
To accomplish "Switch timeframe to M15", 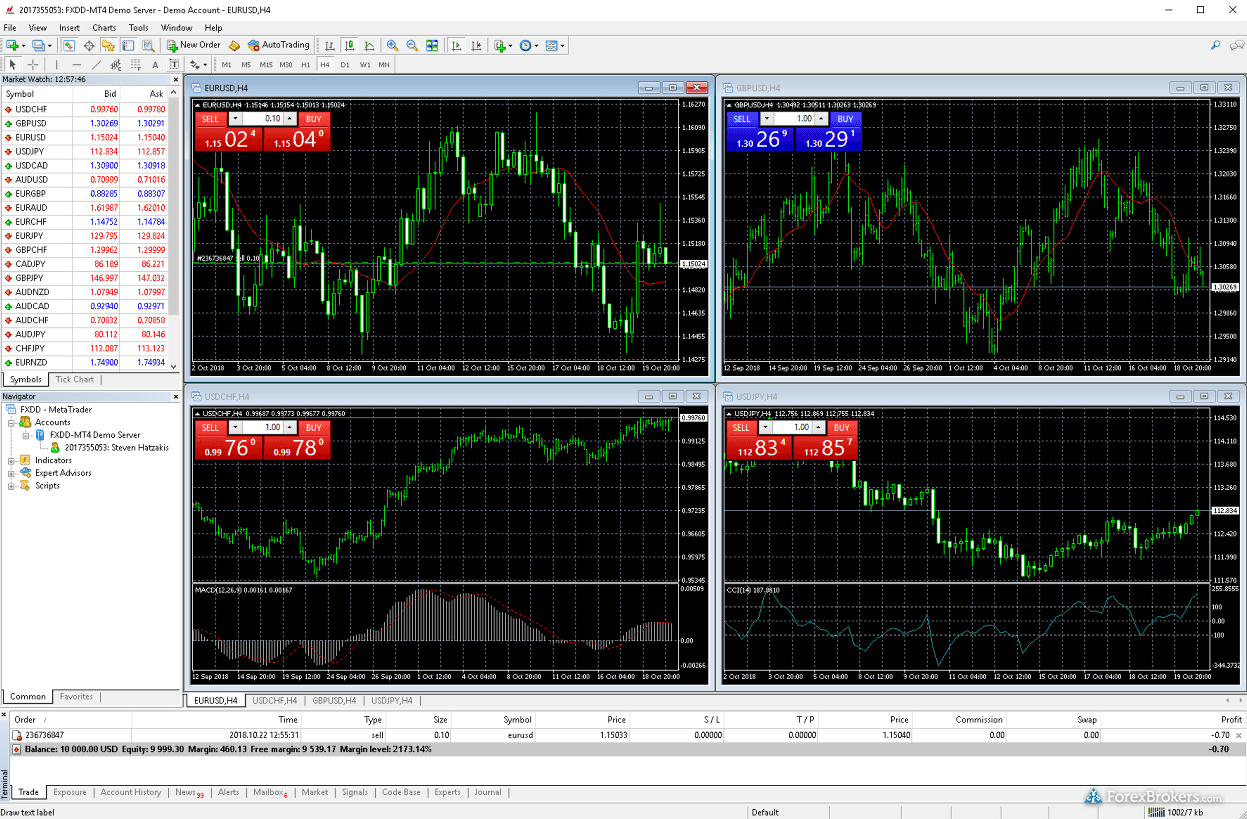I will pos(266,64).
